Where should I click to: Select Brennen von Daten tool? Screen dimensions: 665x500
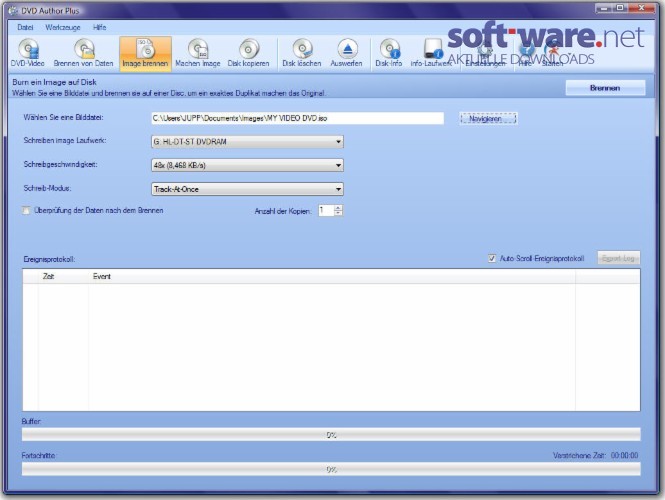pyautogui.click(x=84, y=53)
